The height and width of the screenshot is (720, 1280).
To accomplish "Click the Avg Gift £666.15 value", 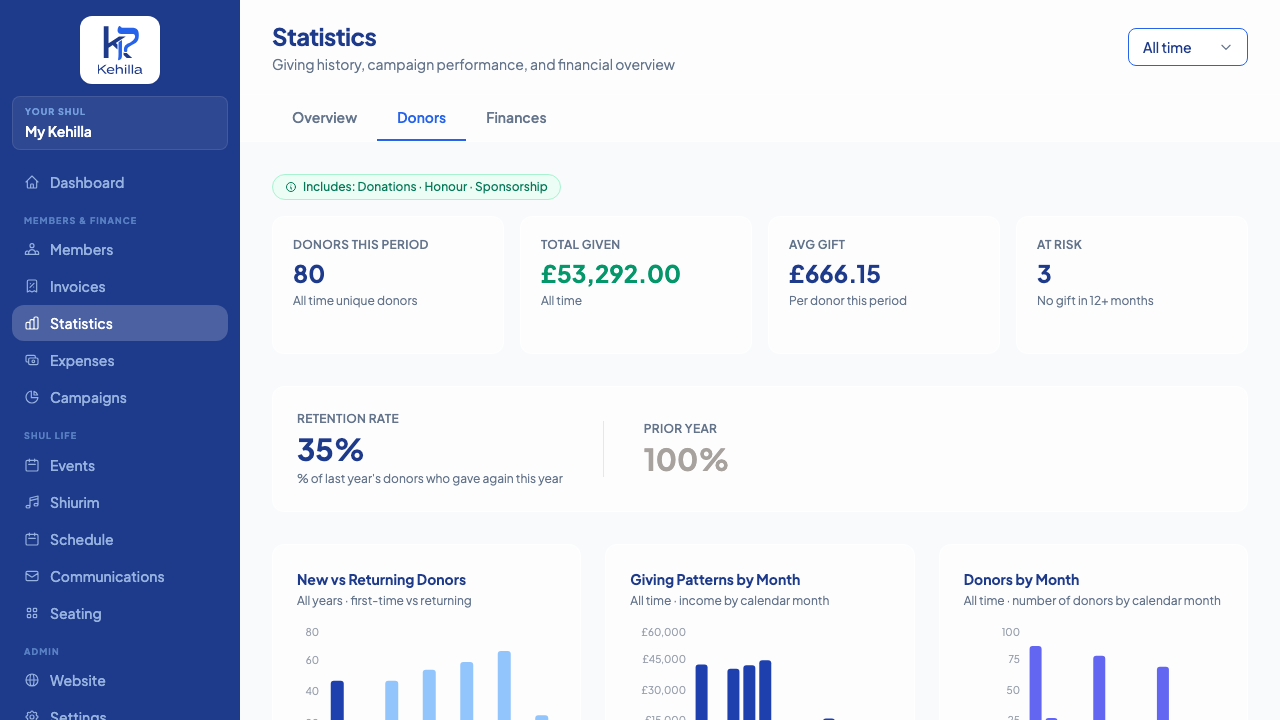I will 835,274.
